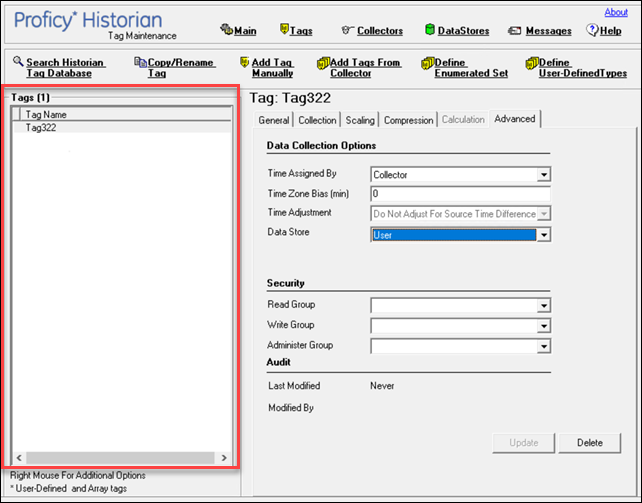
Task: Expand the Time Assigned By dropdown
Action: pos(544,175)
